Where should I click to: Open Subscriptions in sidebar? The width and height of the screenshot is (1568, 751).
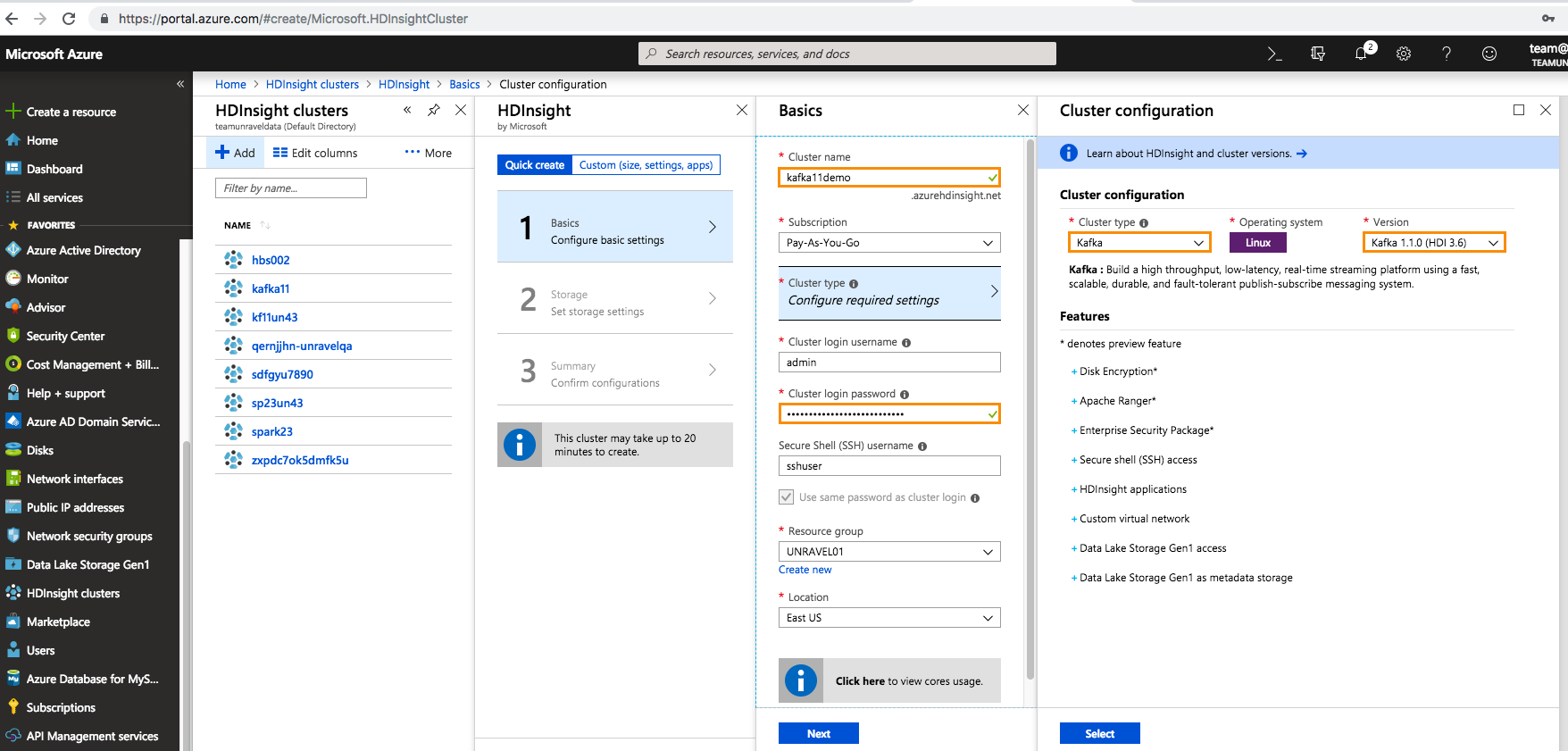click(61, 707)
